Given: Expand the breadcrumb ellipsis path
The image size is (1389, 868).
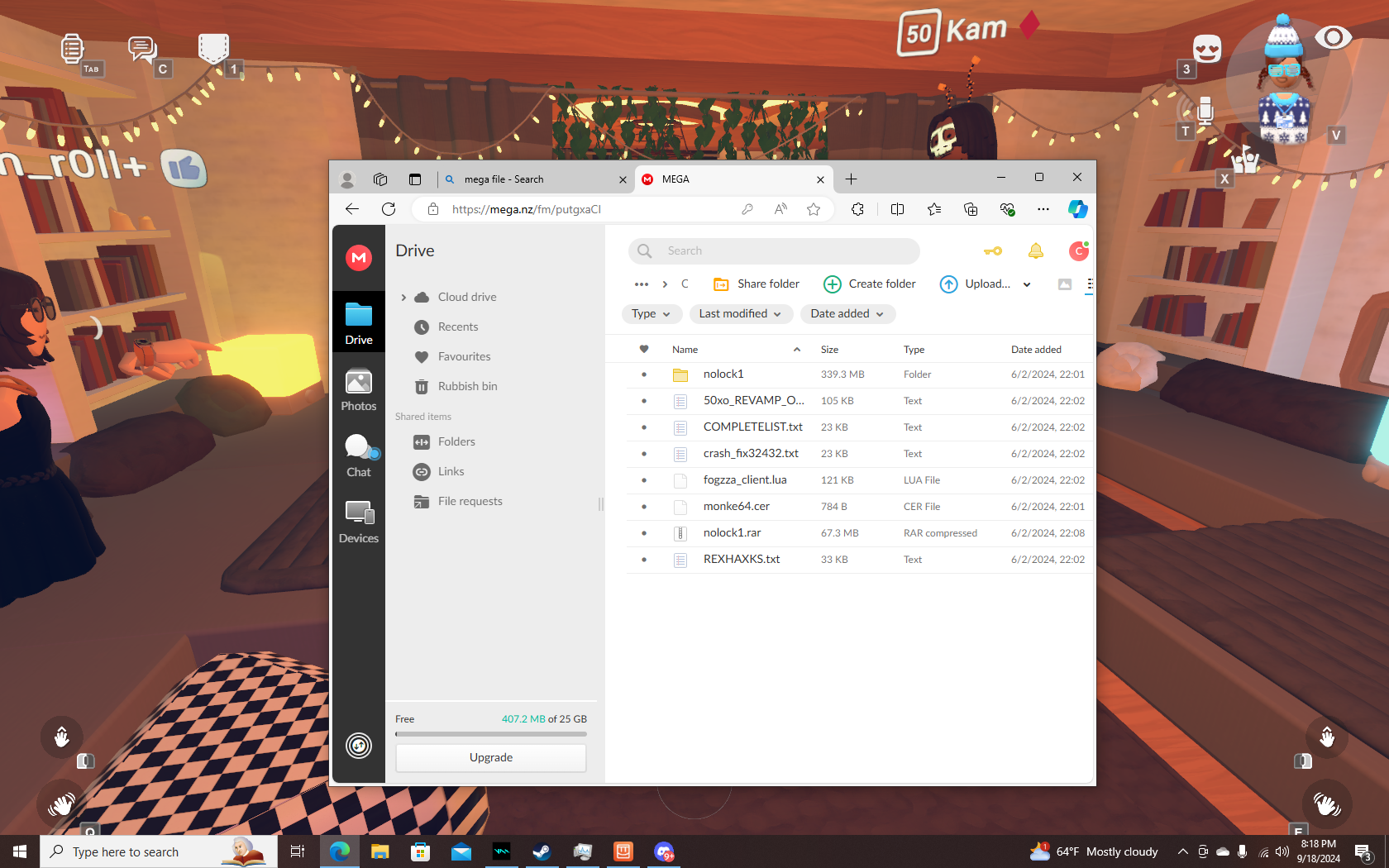Looking at the screenshot, I should 642,284.
